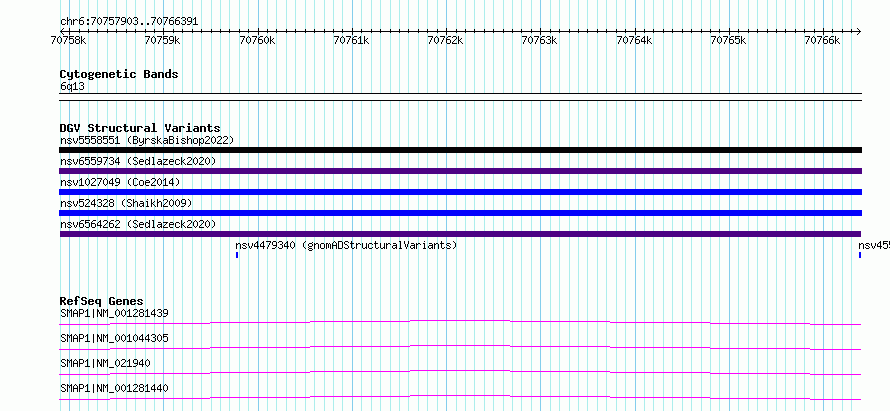Click the 70764k ruler tick label
This screenshot has width=890, height=411.
pos(634,40)
